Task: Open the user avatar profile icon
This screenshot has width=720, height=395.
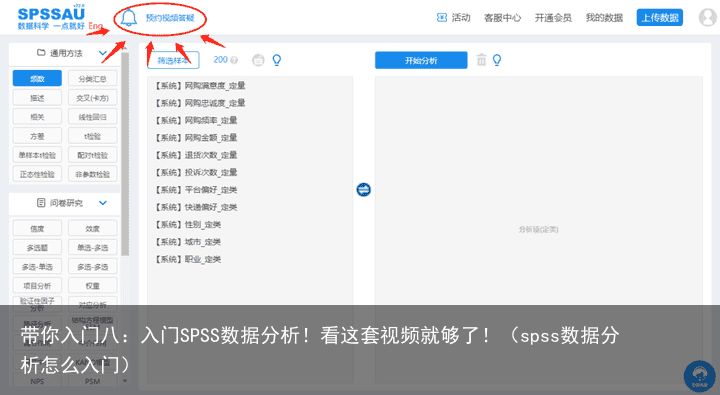Action: click(x=708, y=17)
